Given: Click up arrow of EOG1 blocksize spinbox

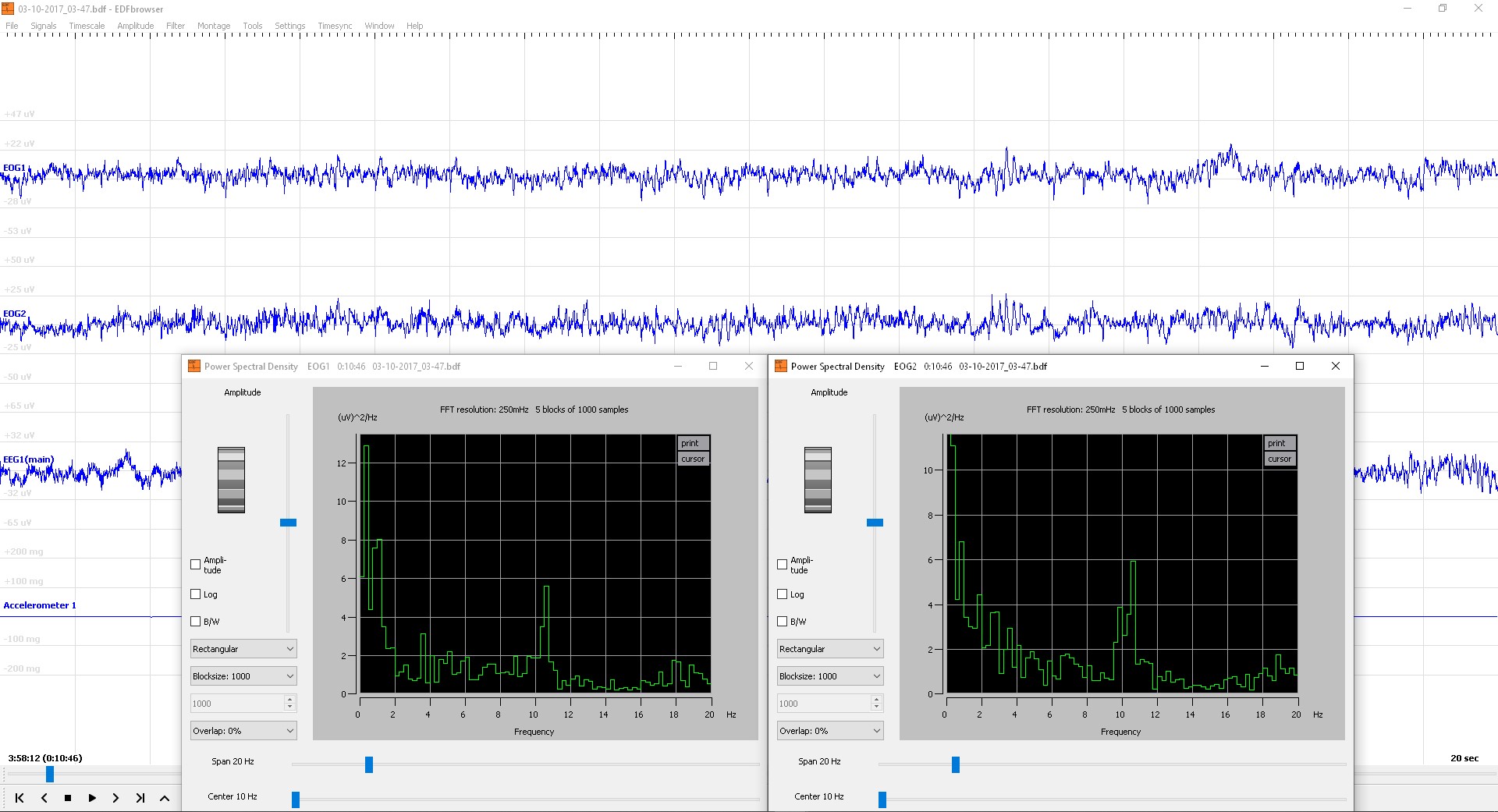Looking at the screenshot, I should (x=290, y=700).
